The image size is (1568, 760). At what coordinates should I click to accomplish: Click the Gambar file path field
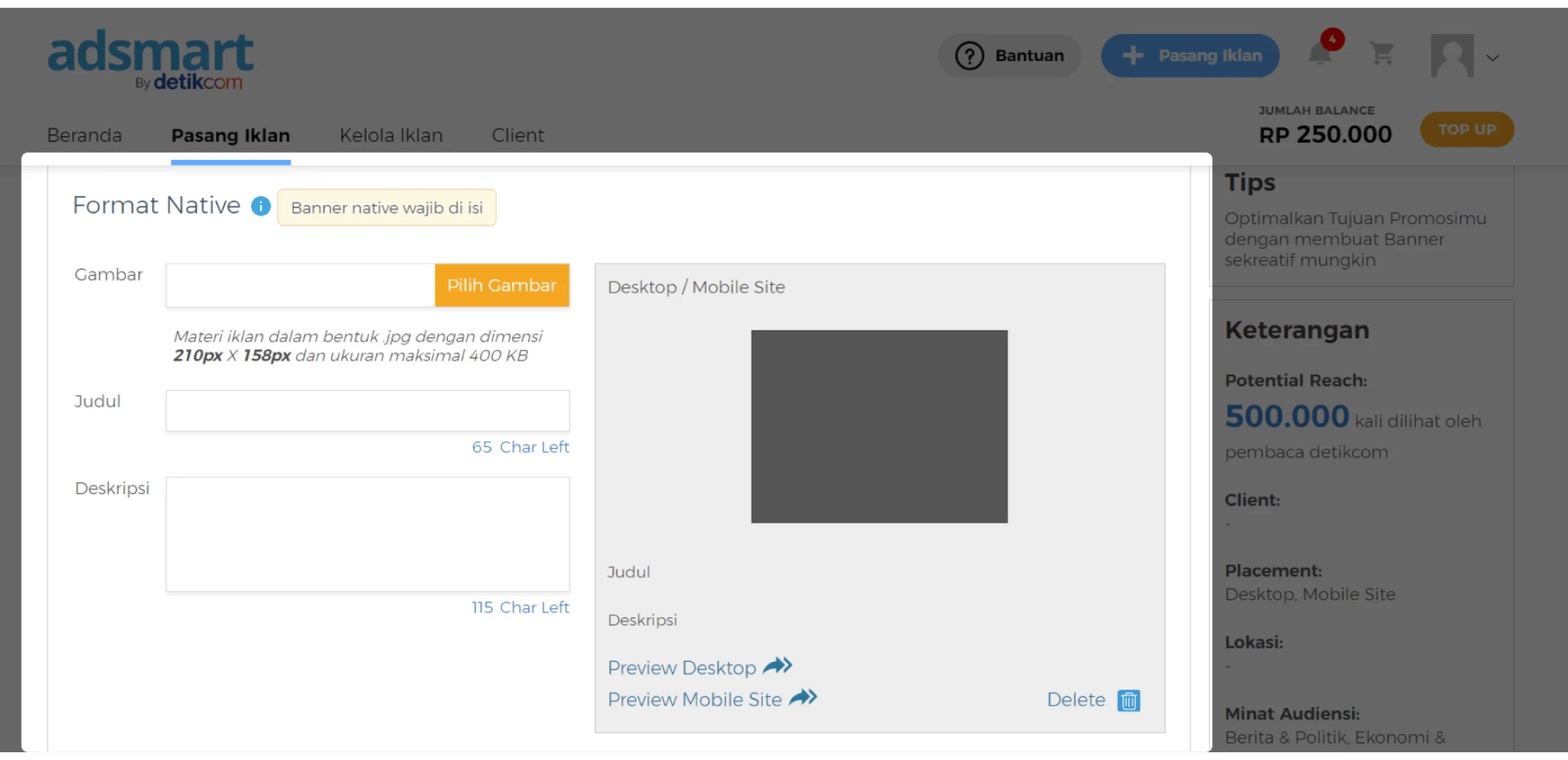[300, 286]
